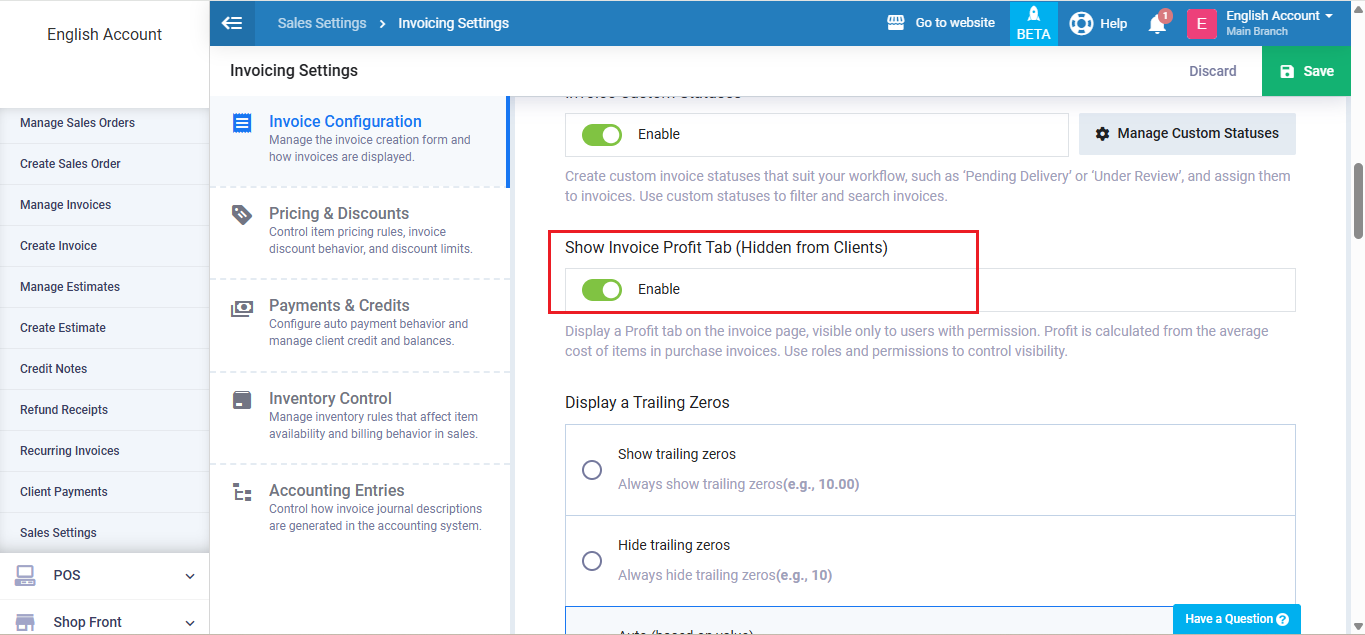
Task: Click the Go to website store icon
Action: pyautogui.click(x=896, y=23)
